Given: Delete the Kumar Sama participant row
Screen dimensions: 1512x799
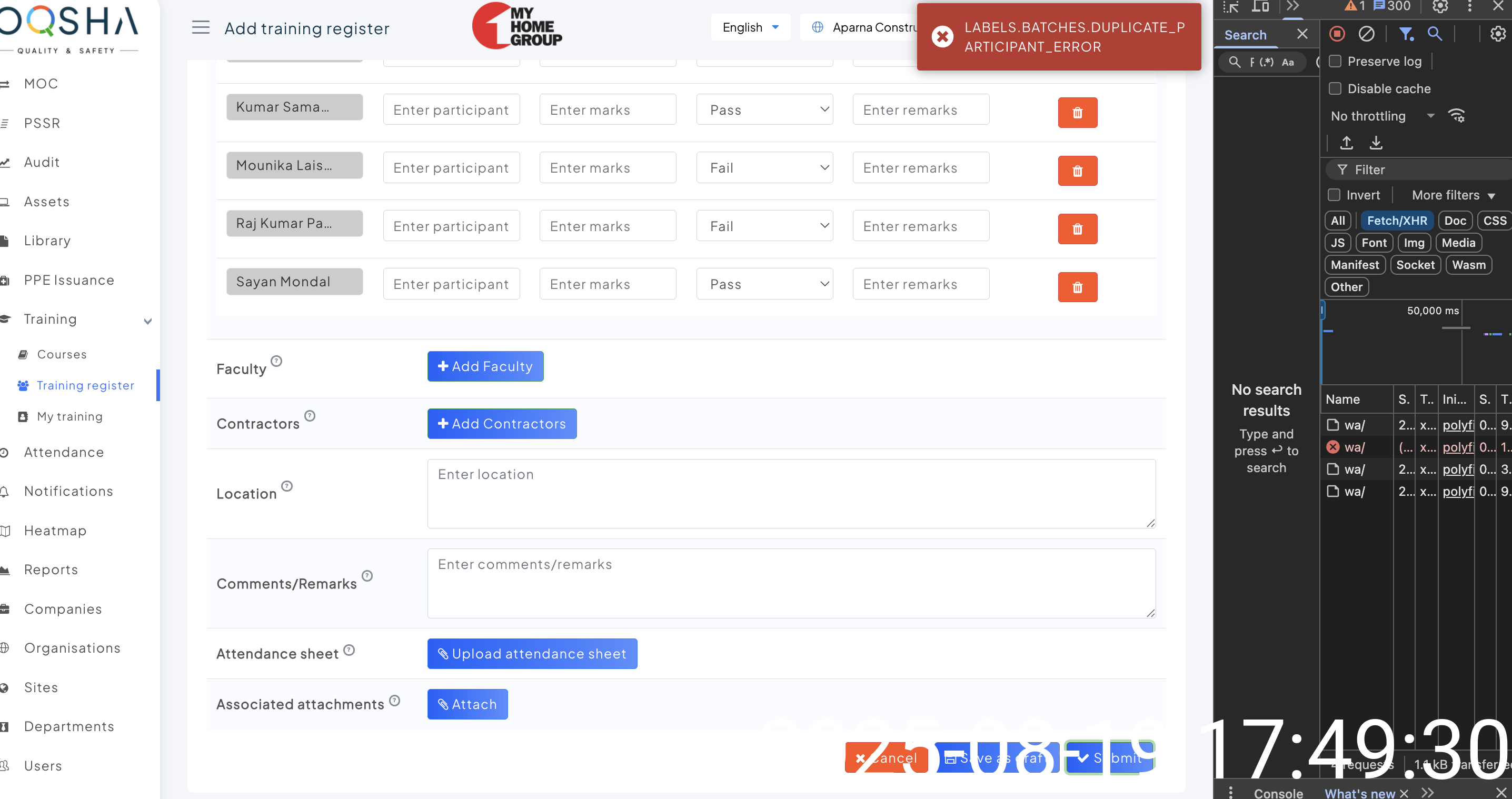Looking at the screenshot, I should [1077, 113].
